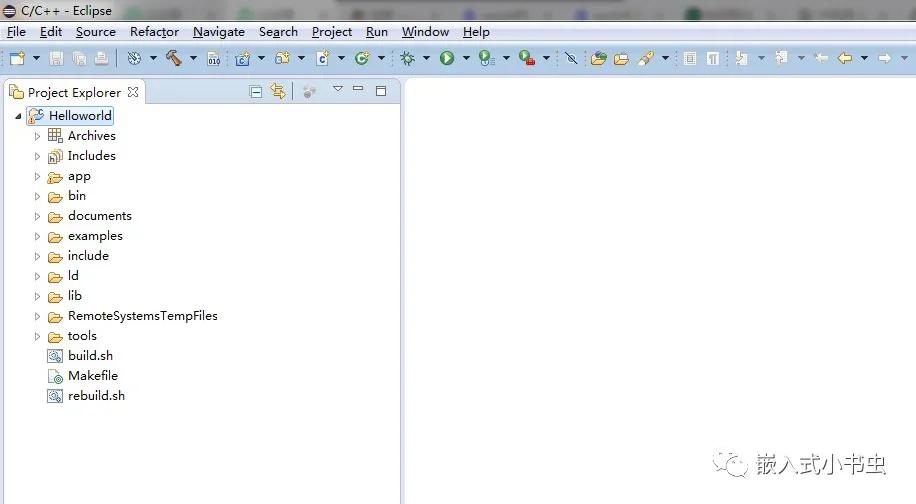
Task: Open the Navigate menu
Action: pyautogui.click(x=219, y=32)
